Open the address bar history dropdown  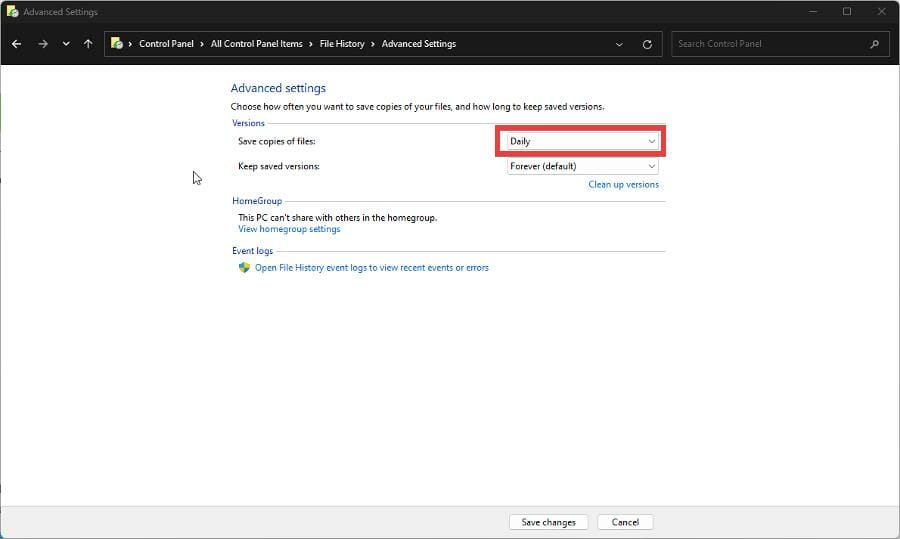[x=619, y=44]
